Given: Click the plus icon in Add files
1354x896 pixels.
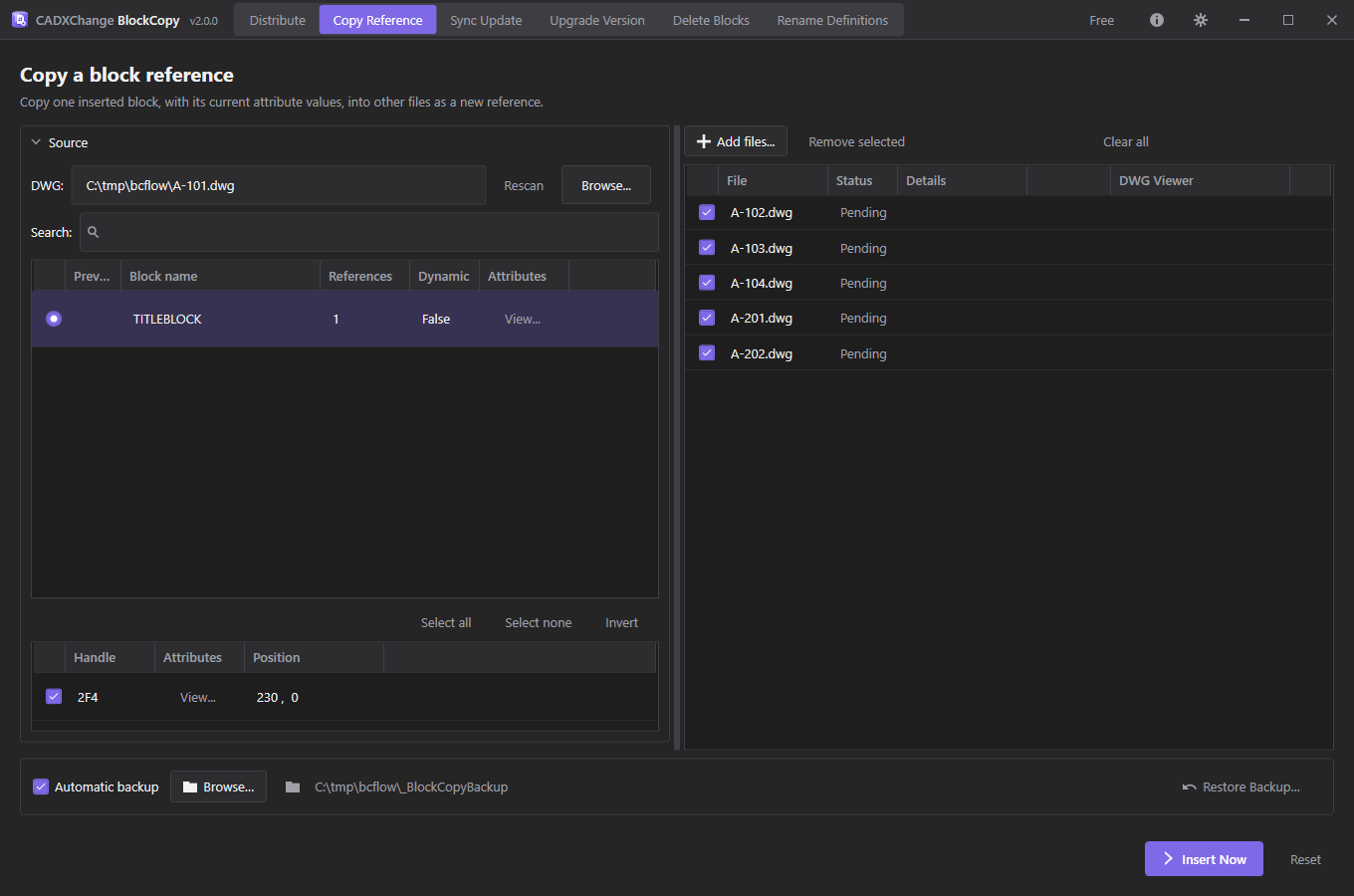Looking at the screenshot, I should [x=704, y=141].
